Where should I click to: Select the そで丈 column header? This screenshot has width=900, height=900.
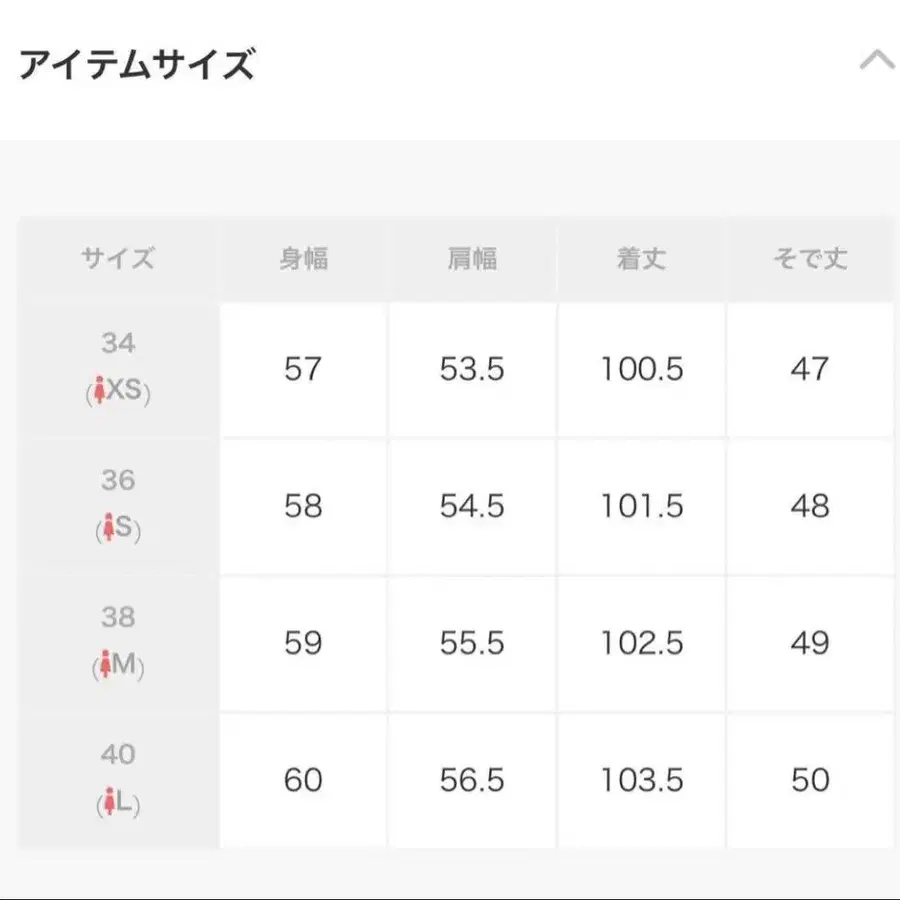coord(809,259)
